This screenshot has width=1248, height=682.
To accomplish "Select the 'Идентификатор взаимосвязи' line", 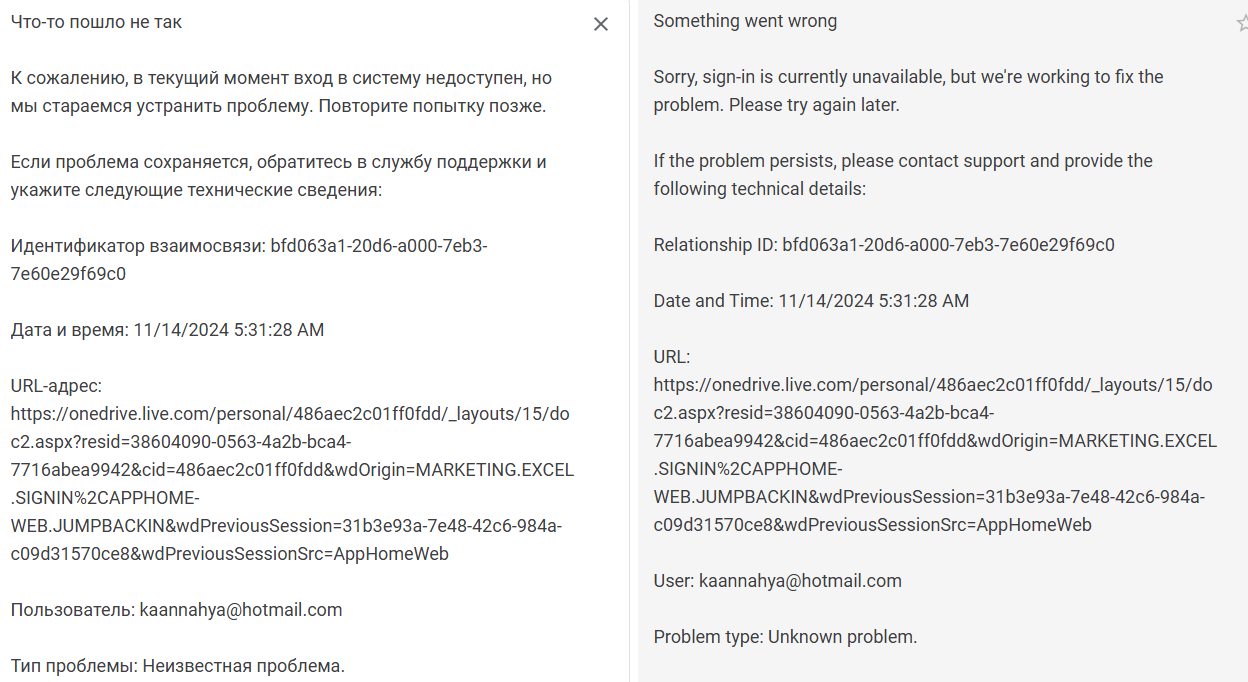I will tap(249, 260).
